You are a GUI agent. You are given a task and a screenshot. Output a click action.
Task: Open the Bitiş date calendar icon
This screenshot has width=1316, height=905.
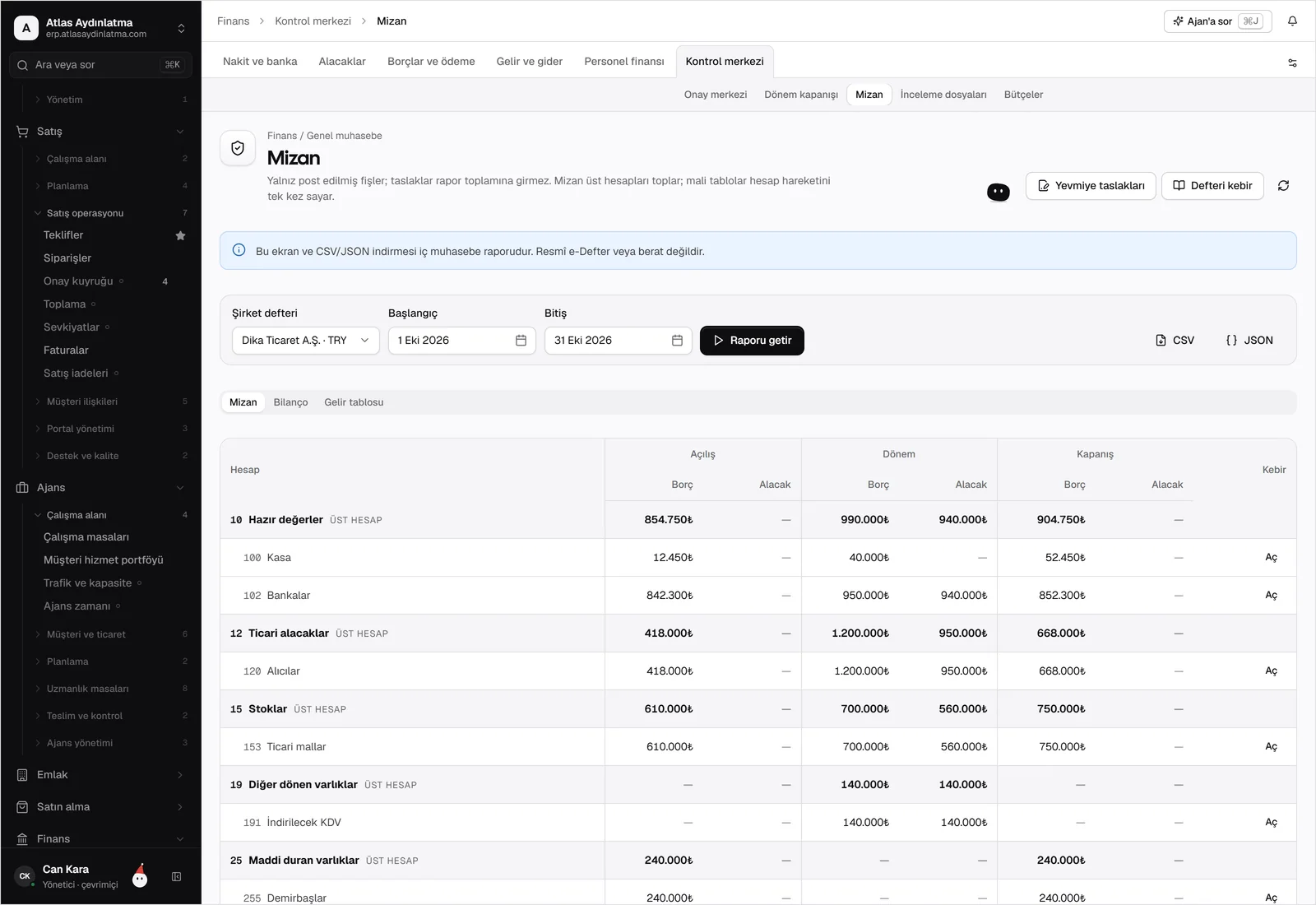pos(677,341)
